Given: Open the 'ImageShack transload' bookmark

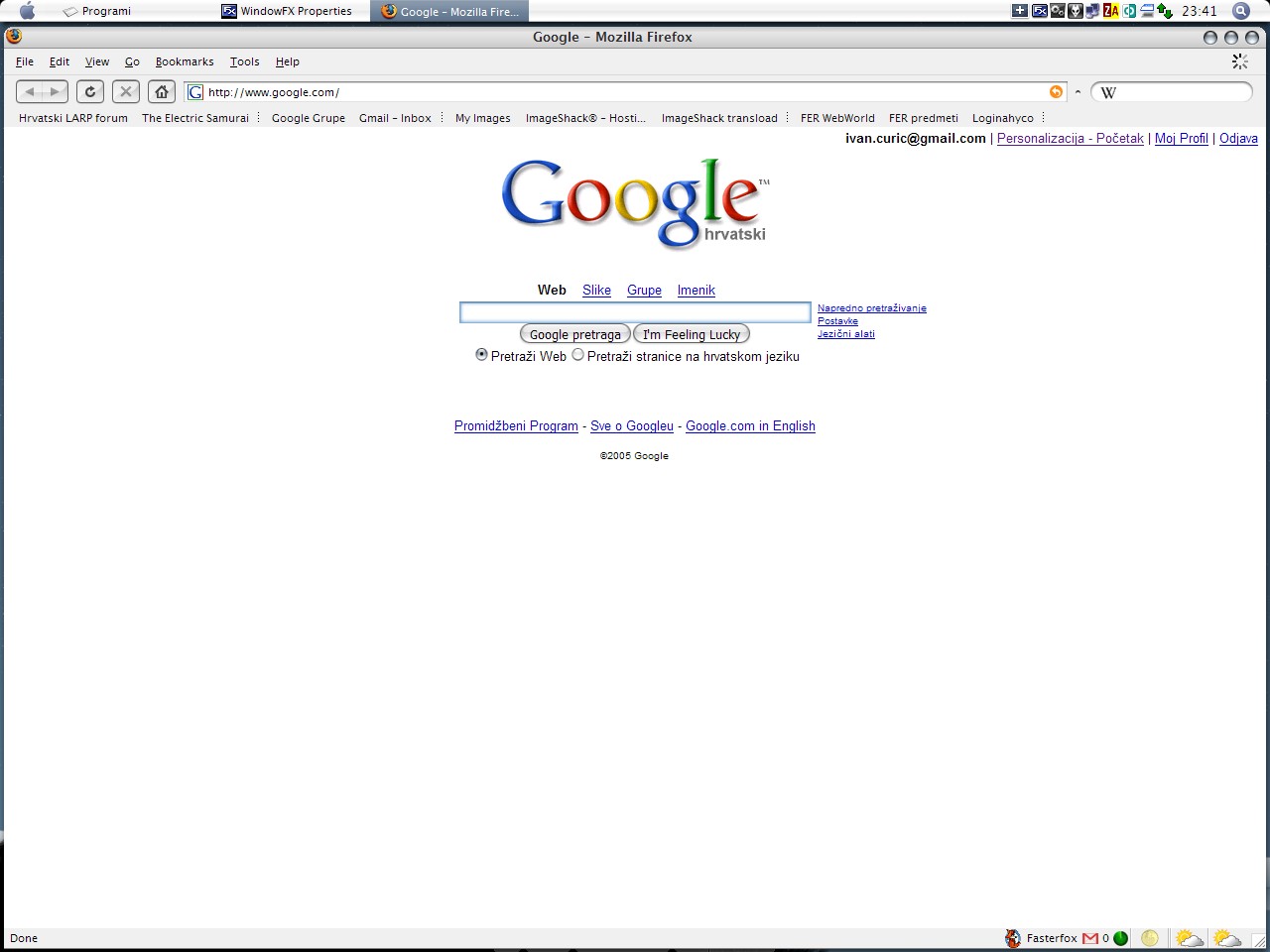Looking at the screenshot, I should [x=719, y=118].
